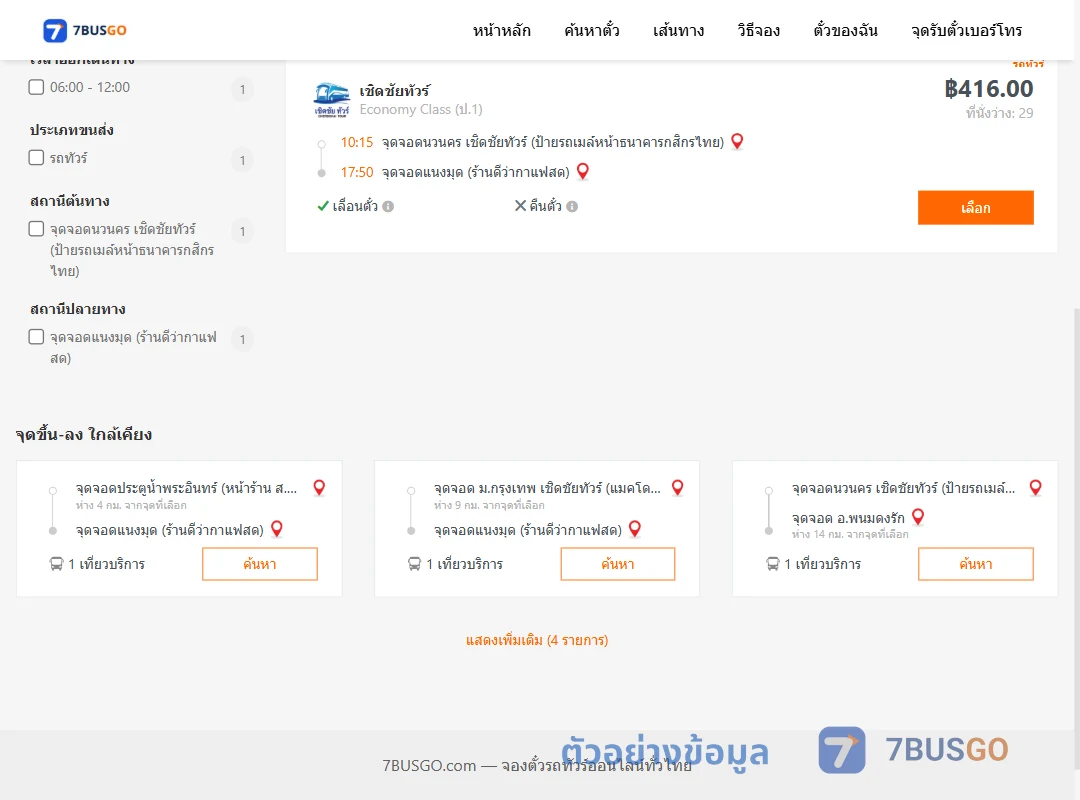The height and width of the screenshot is (800, 1080).
Task: Open the หน้าหลัก menu item
Action: click(501, 30)
